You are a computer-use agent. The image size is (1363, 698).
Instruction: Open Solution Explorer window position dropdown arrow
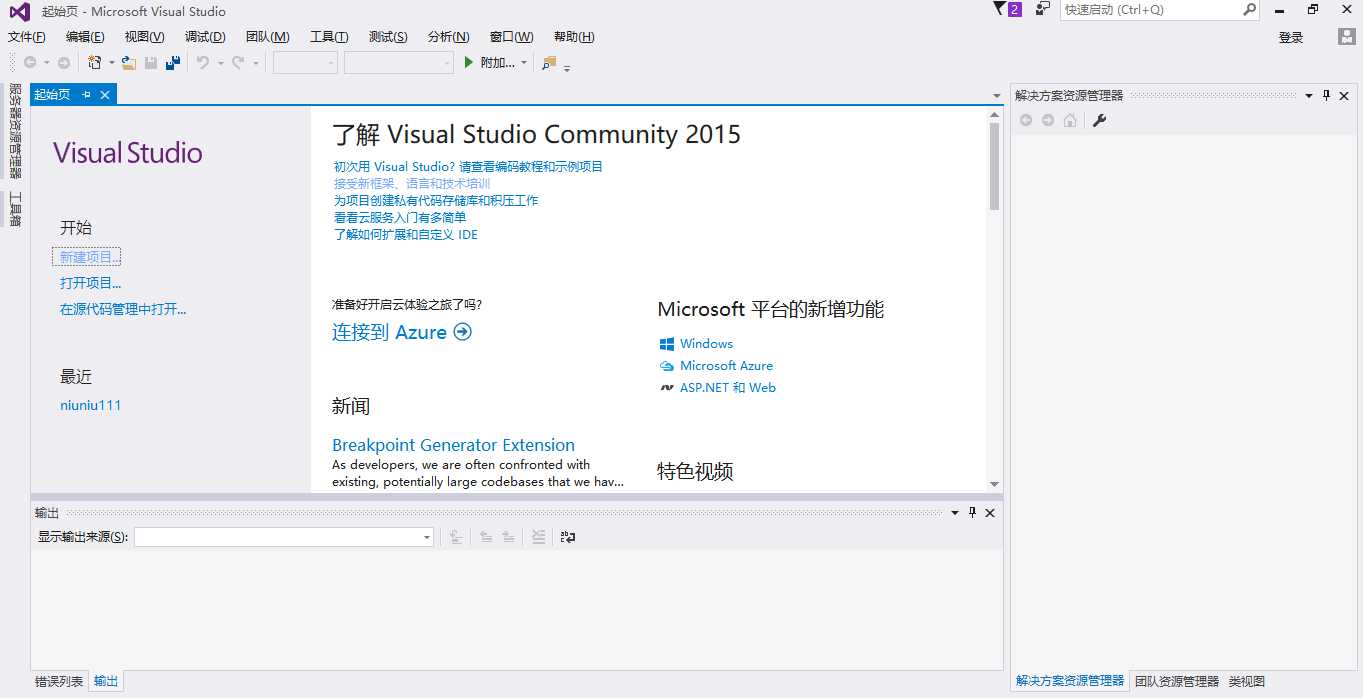tap(1308, 95)
